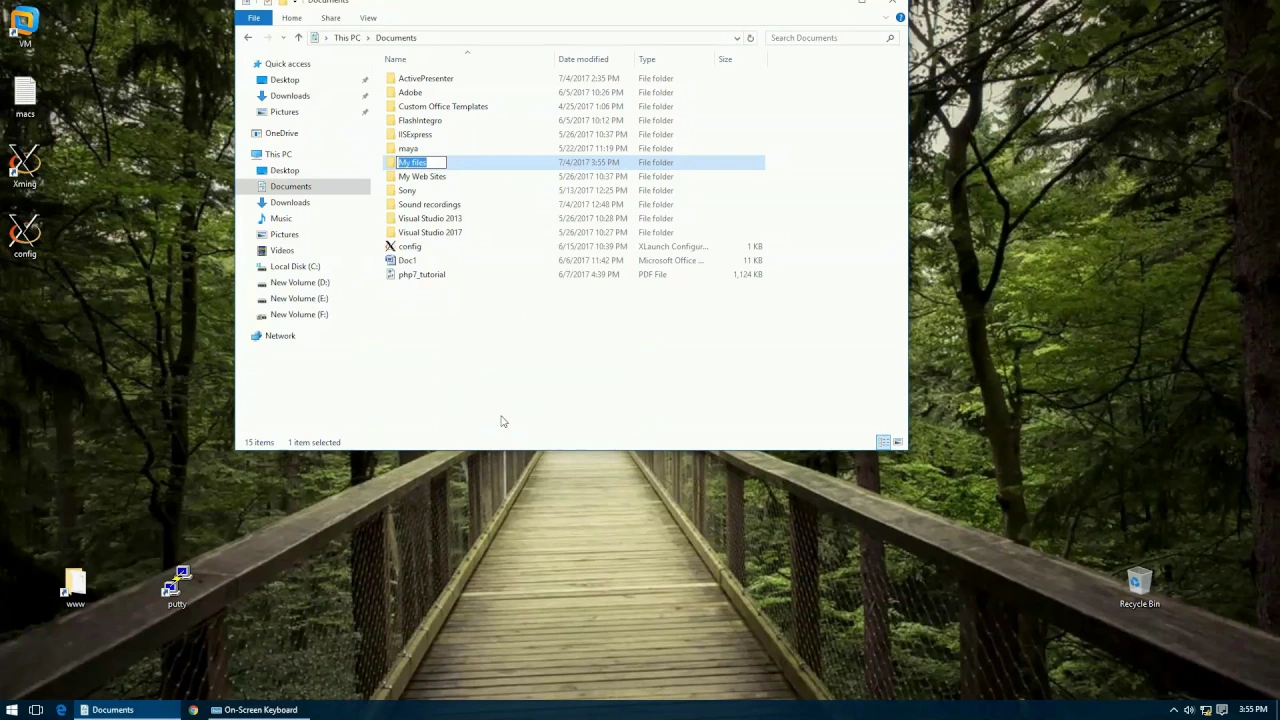The height and width of the screenshot is (720, 1280).
Task: Click inside the folder rename text box
Action: click(x=421, y=162)
